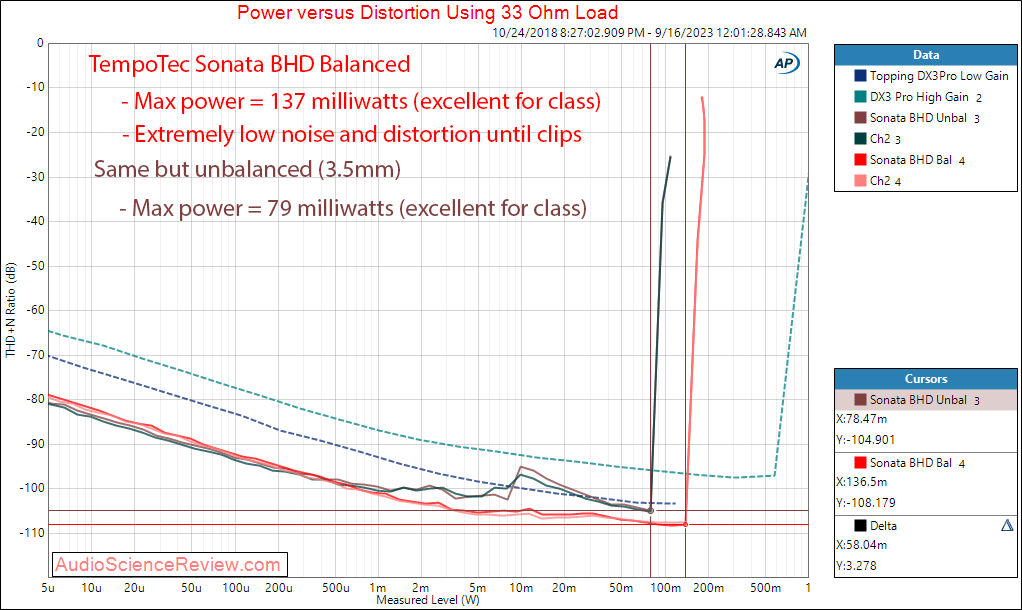Click the Ch2 4 legend color swatch
Screen dimensions: 1022x610
pos(860,180)
